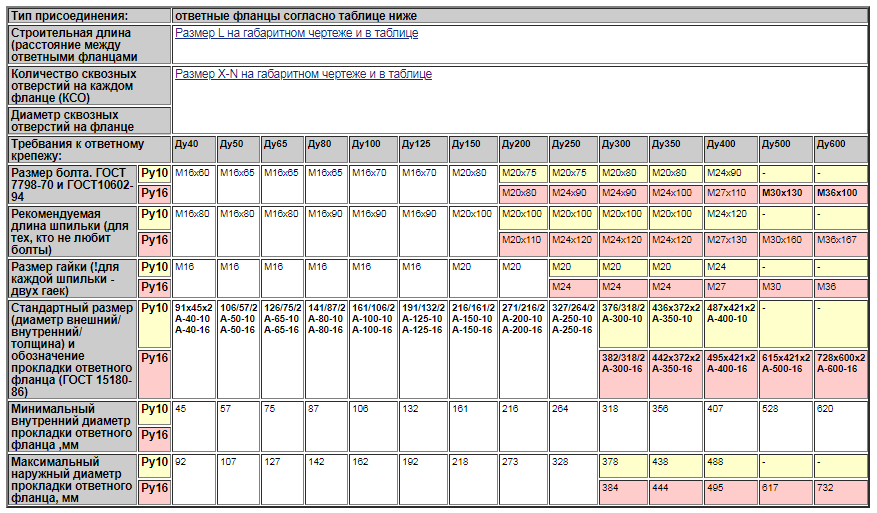Image resolution: width=877 pixels, height=513 pixels.
Task: Click the Ду250 column header
Action: 573,149
